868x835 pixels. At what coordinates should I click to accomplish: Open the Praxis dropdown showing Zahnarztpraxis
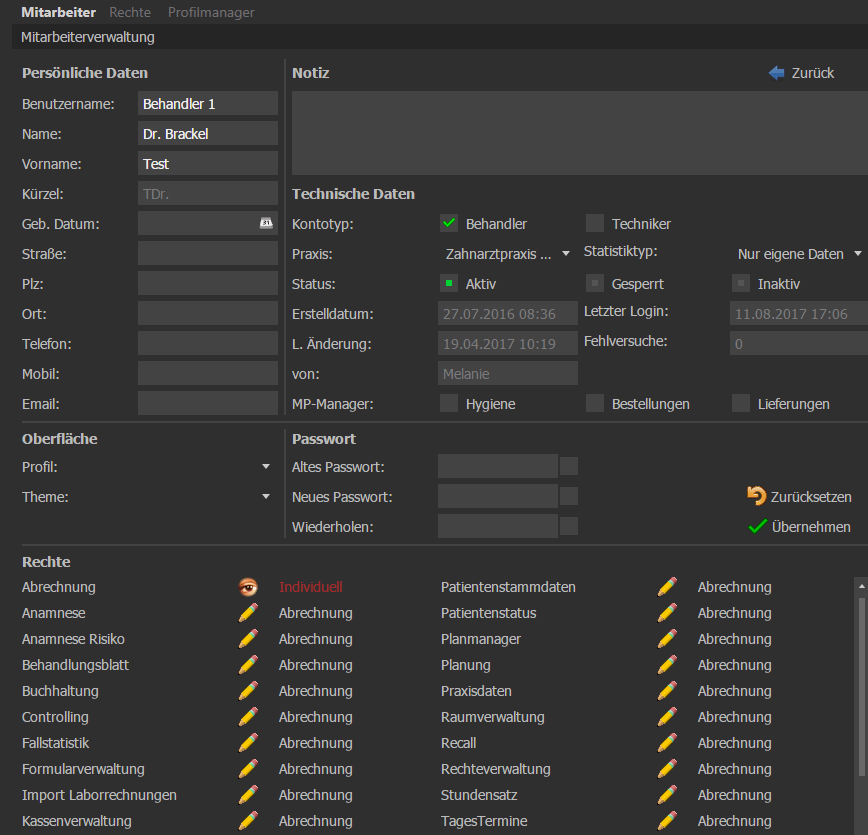click(508, 254)
